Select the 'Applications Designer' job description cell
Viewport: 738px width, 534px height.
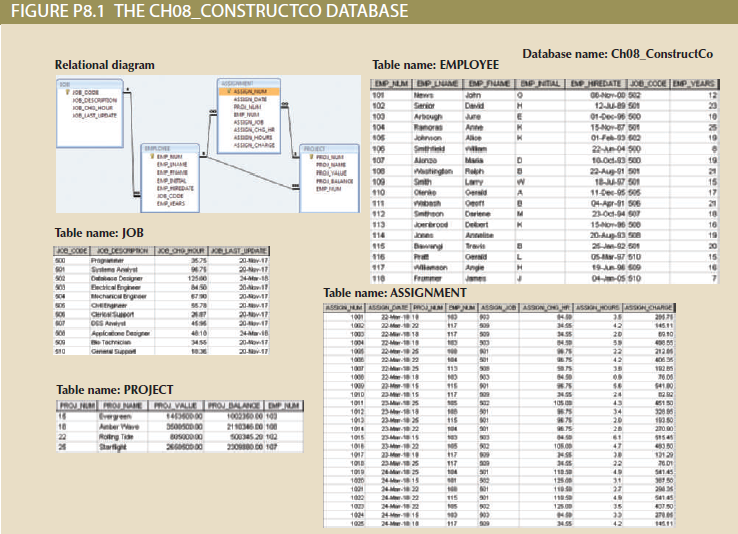point(122,333)
